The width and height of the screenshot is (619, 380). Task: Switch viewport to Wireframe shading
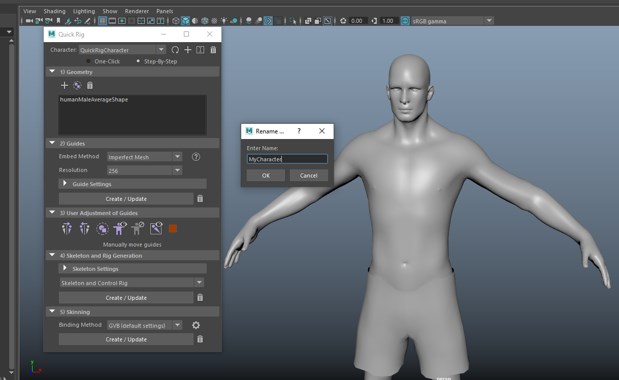click(x=175, y=21)
